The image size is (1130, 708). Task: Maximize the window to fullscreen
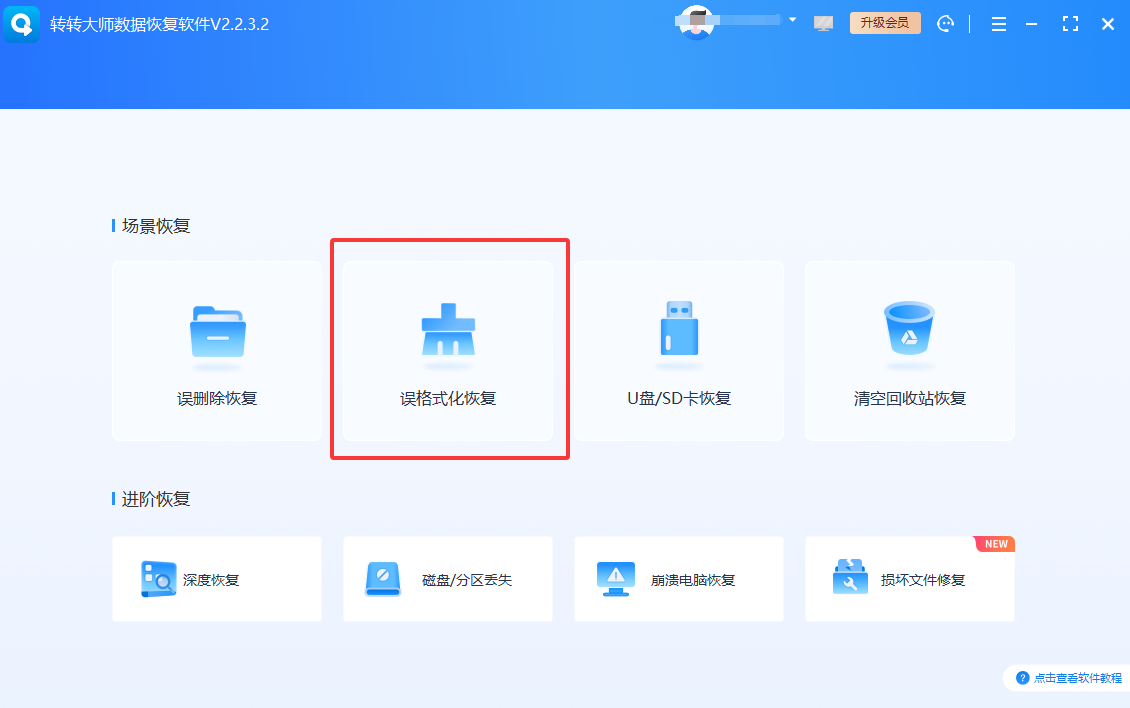1070,25
